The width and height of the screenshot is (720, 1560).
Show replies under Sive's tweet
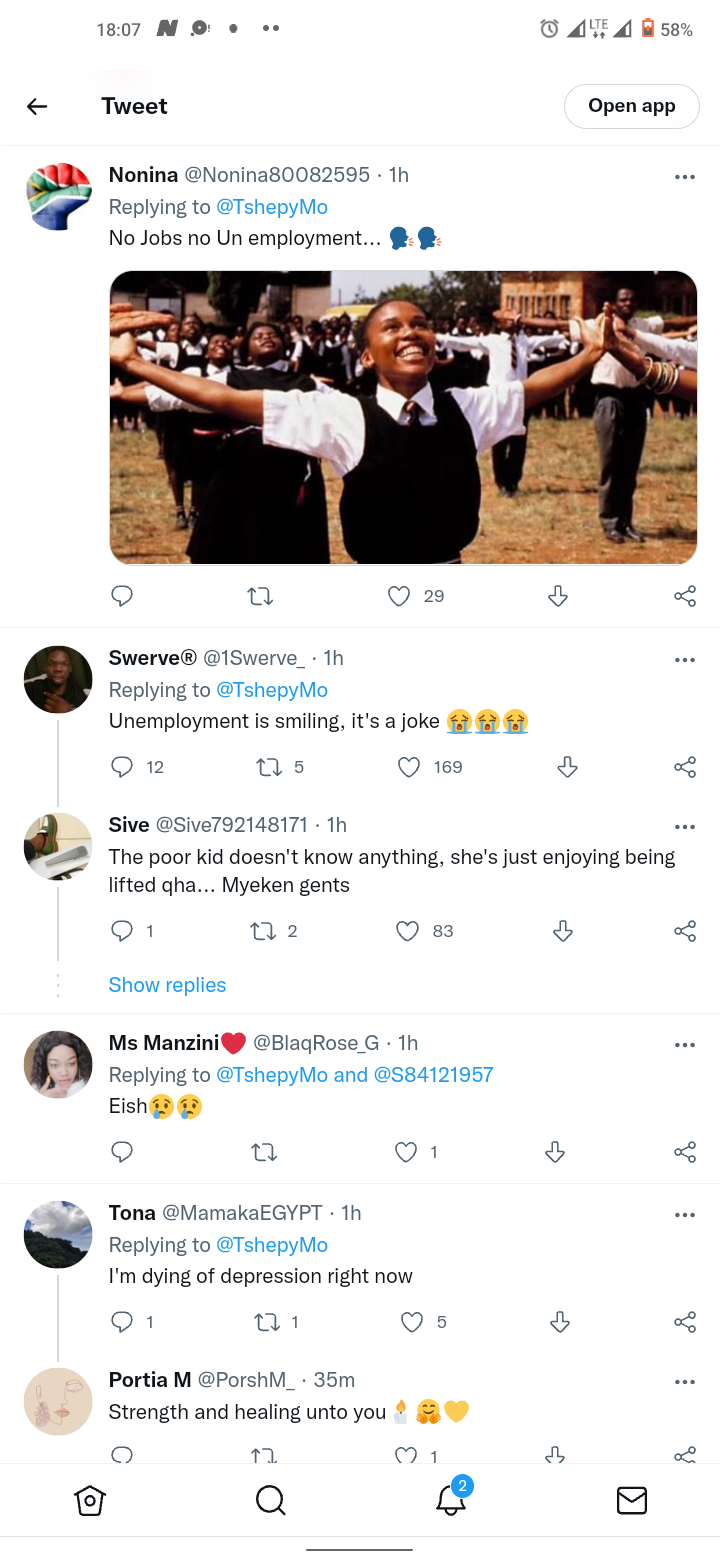point(167,985)
